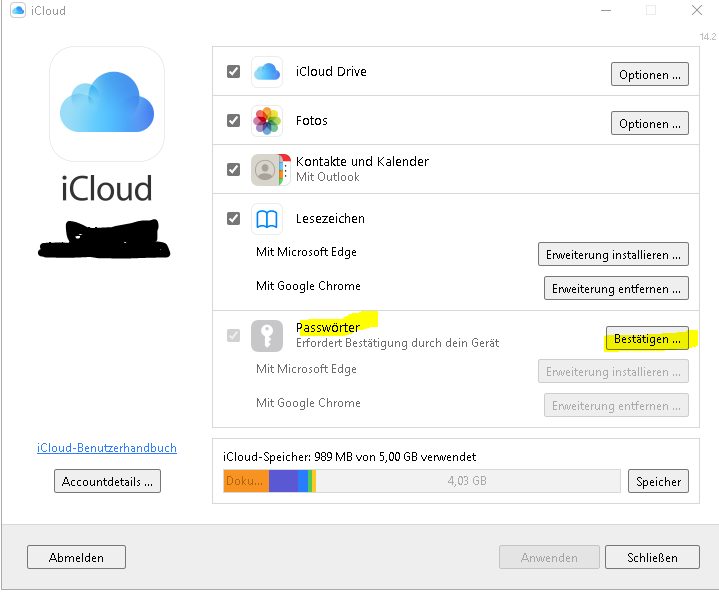The image size is (719, 593).
Task: Open the iCloud-Benutzerhandbuch link
Action: coord(107,448)
